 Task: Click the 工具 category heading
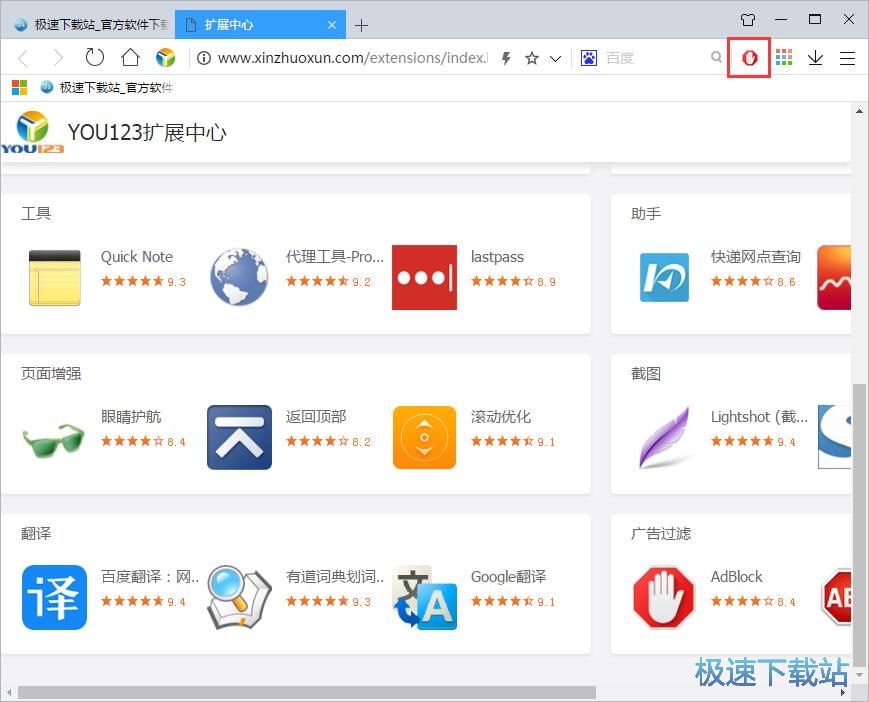(36, 213)
